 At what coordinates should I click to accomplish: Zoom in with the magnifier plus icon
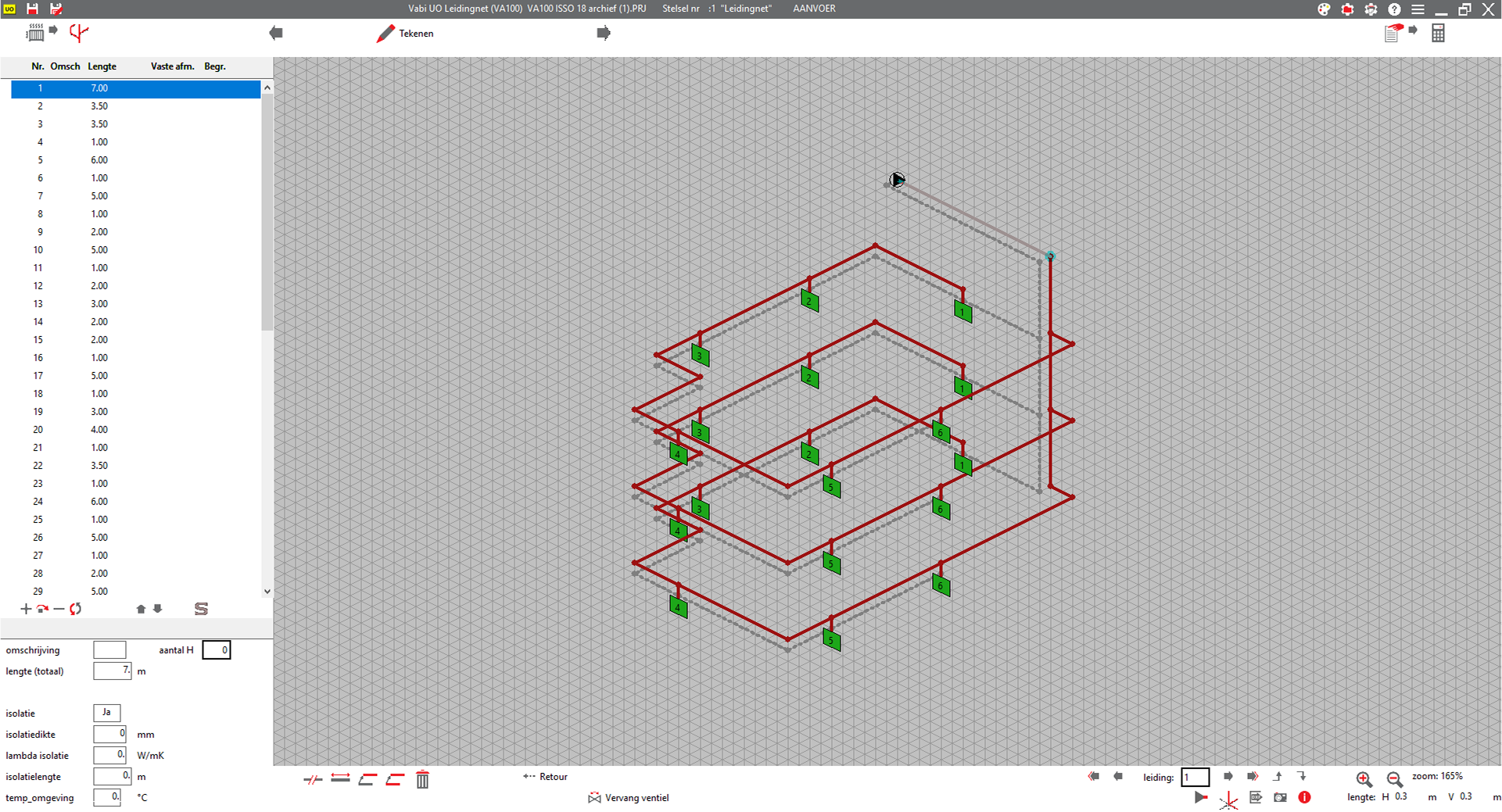click(x=1364, y=778)
